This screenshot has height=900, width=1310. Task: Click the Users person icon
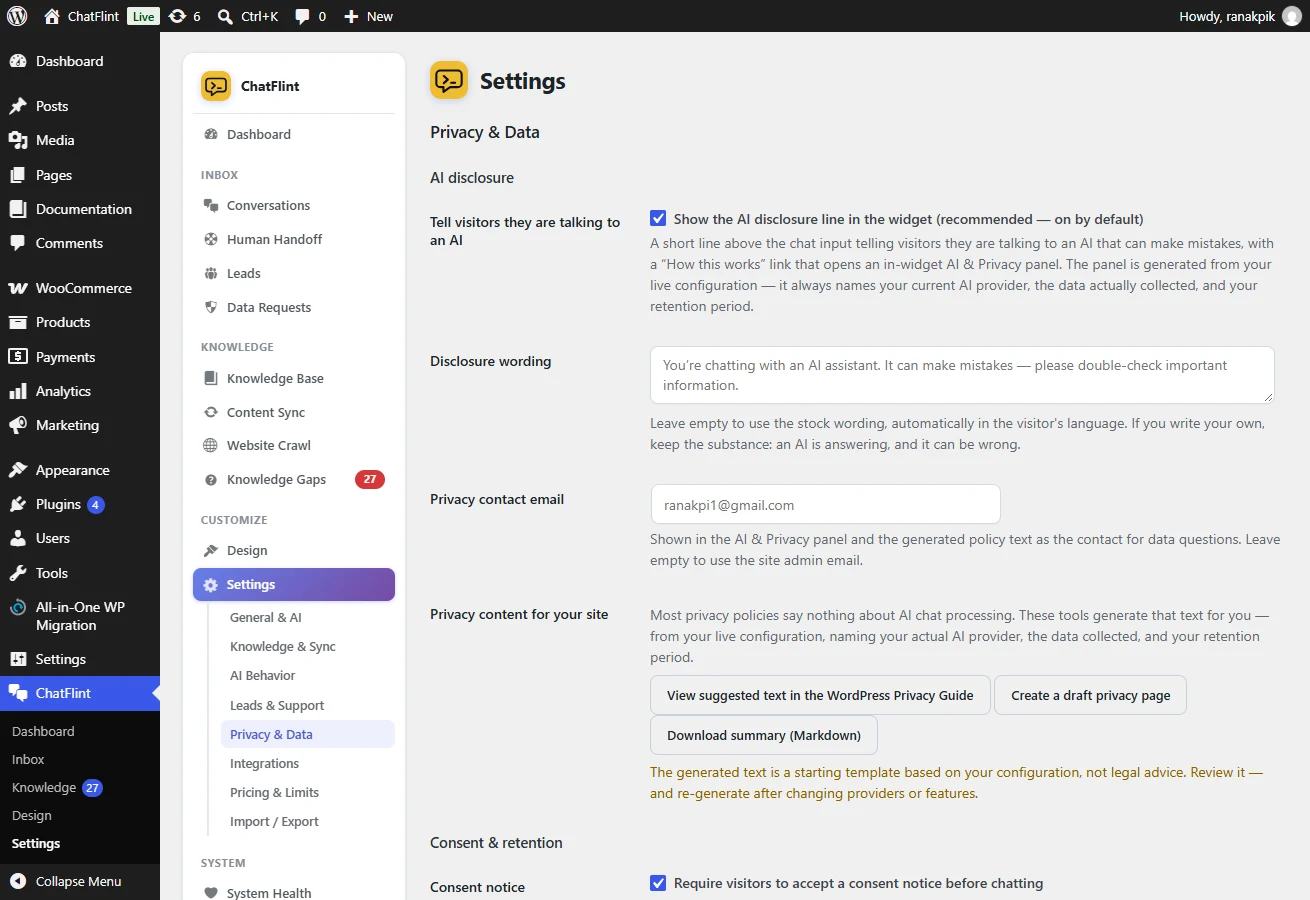click(x=18, y=538)
